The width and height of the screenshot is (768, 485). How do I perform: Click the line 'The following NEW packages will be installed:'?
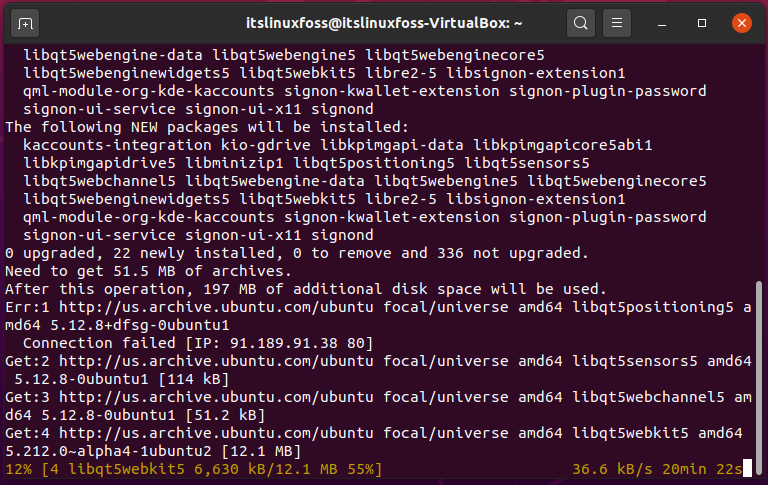tap(207, 127)
